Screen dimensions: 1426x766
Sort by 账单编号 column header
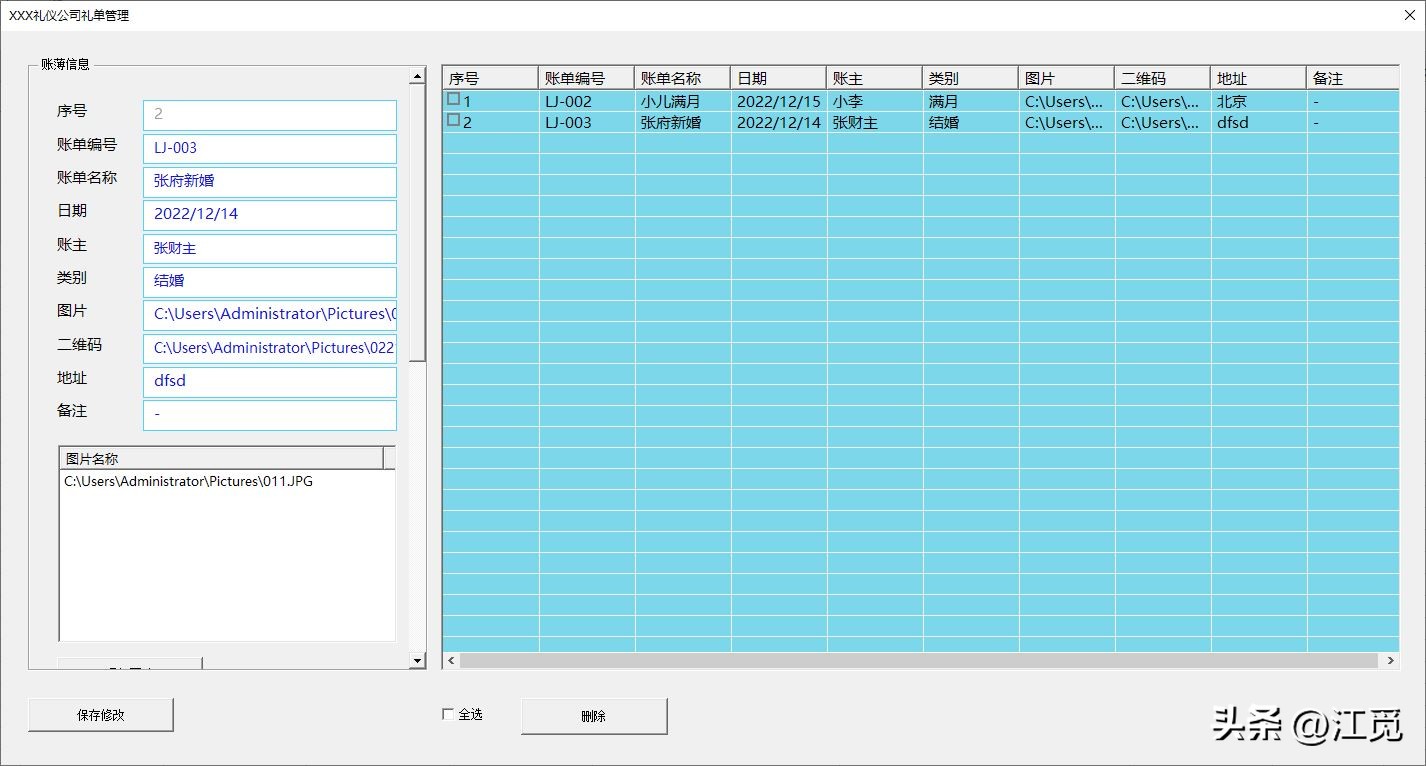[585, 78]
